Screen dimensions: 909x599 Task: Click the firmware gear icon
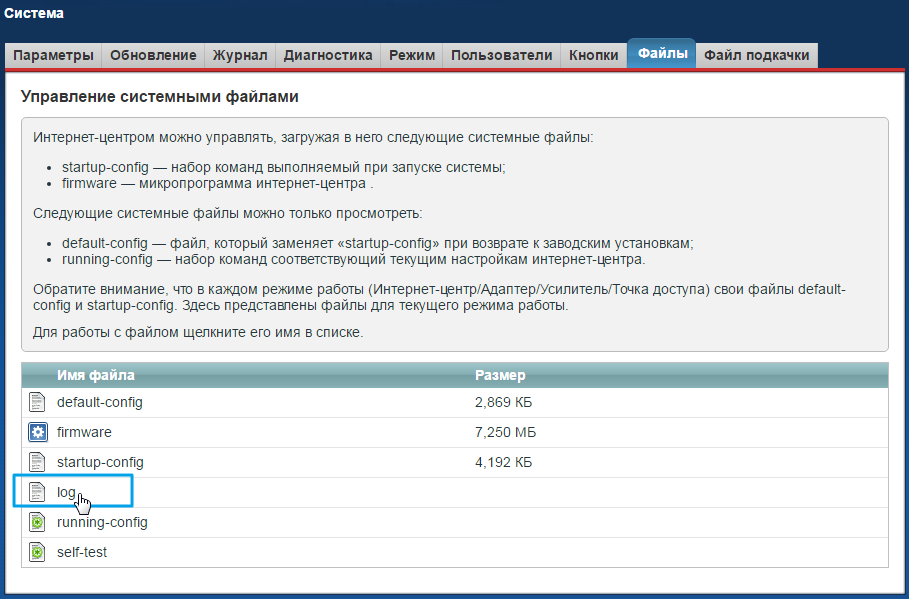tap(37, 432)
